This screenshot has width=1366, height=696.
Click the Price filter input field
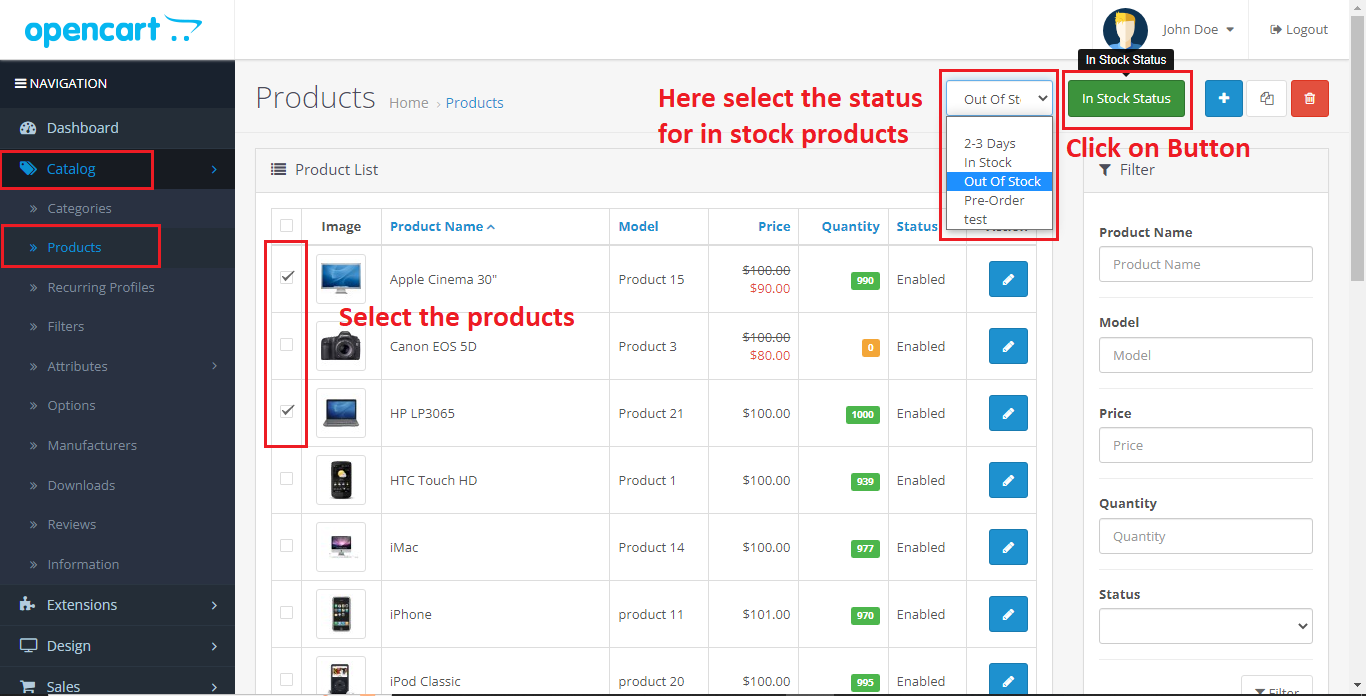coord(1205,446)
